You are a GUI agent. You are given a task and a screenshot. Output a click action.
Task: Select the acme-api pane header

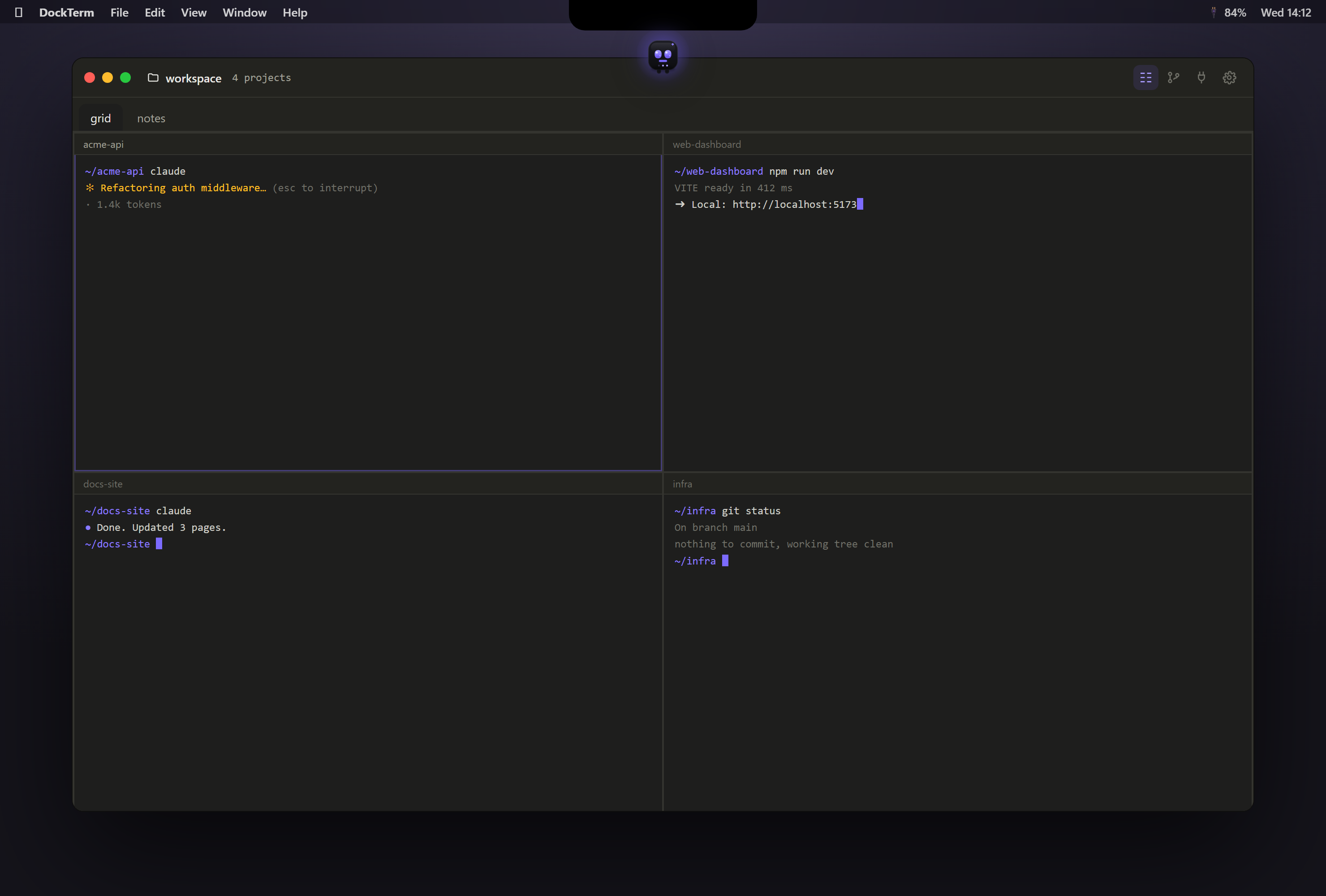pyautogui.click(x=368, y=144)
